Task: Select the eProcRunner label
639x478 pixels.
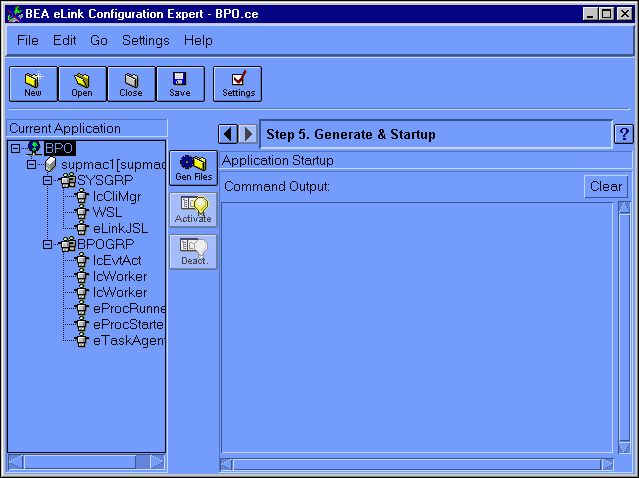Action: 129,308
